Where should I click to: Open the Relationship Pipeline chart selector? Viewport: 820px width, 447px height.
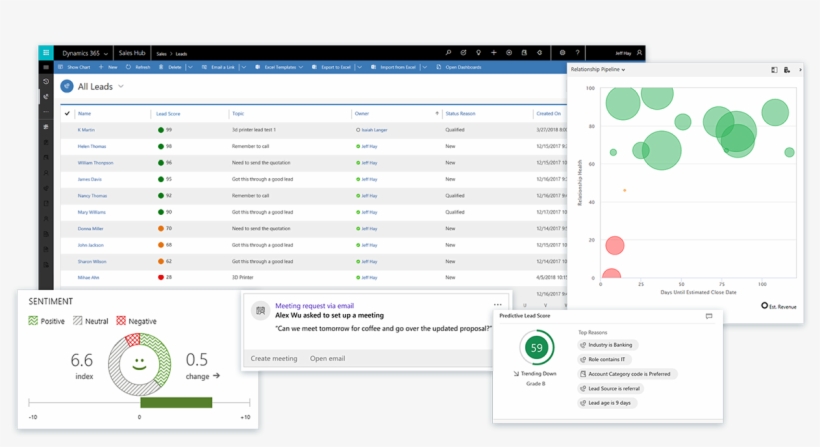coord(598,70)
